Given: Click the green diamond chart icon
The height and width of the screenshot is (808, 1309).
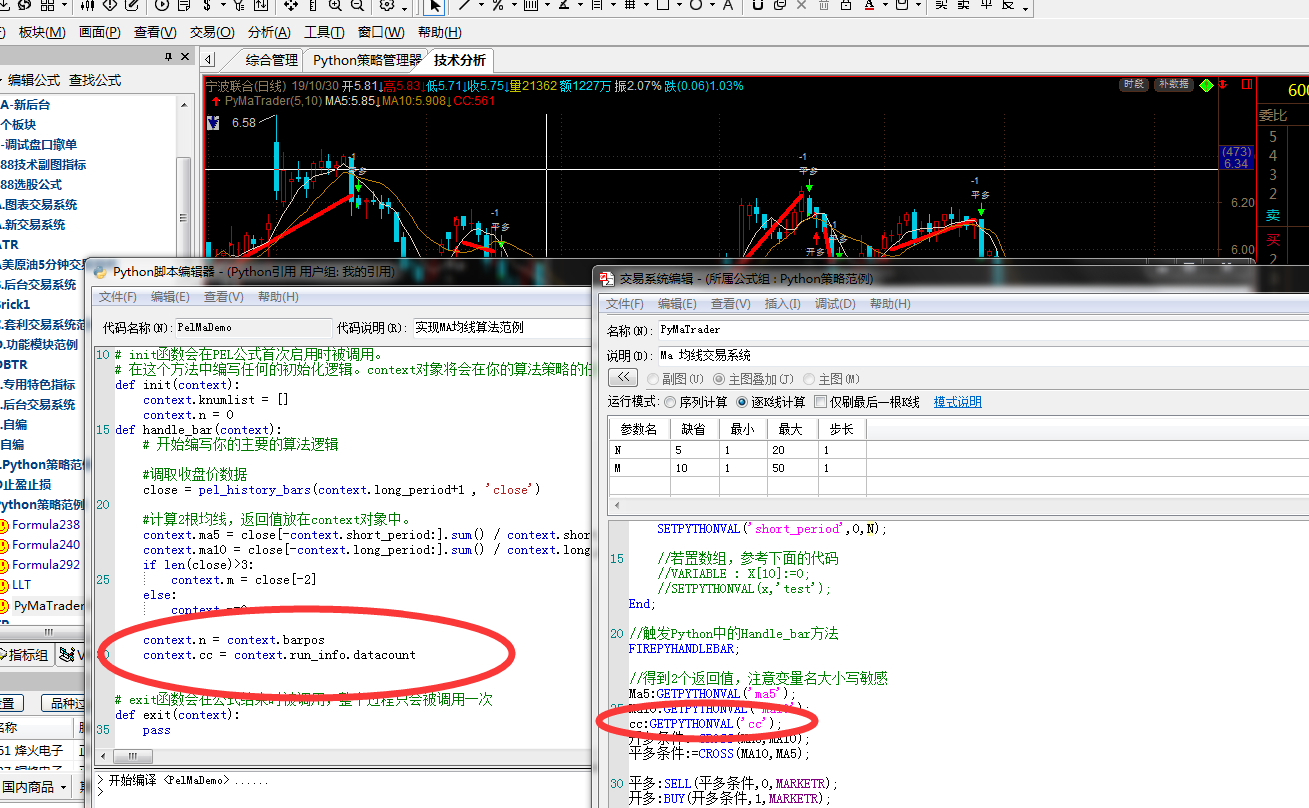Looking at the screenshot, I should point(1207,85).
